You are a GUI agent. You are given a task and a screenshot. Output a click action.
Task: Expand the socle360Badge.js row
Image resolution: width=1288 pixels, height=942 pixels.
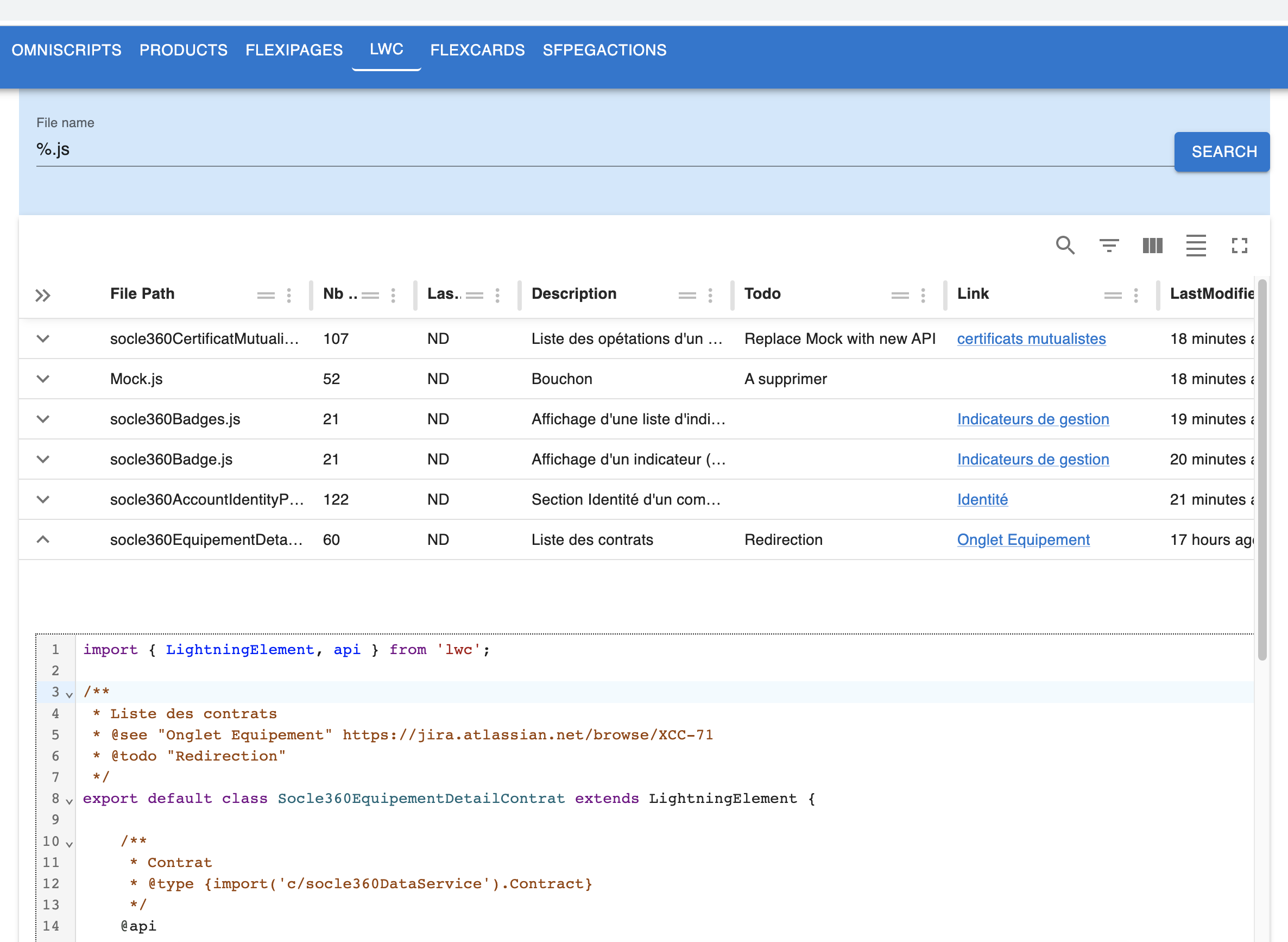coord(43,459)
